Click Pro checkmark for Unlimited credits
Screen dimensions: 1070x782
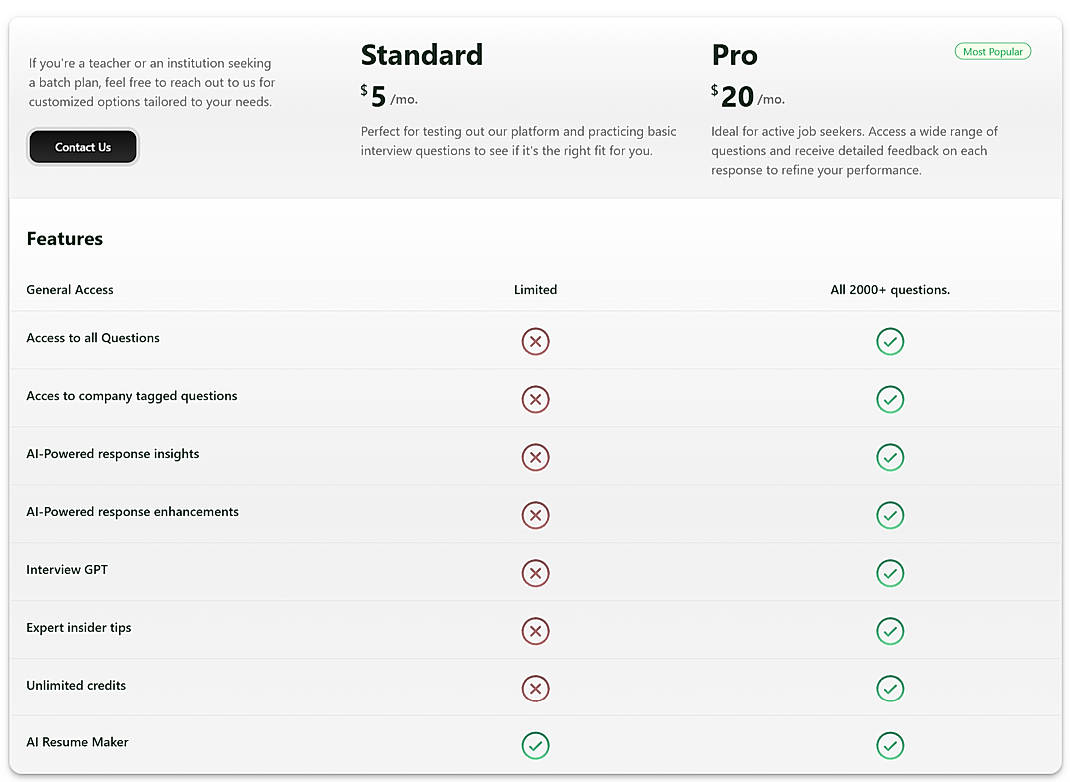[889, 689]
